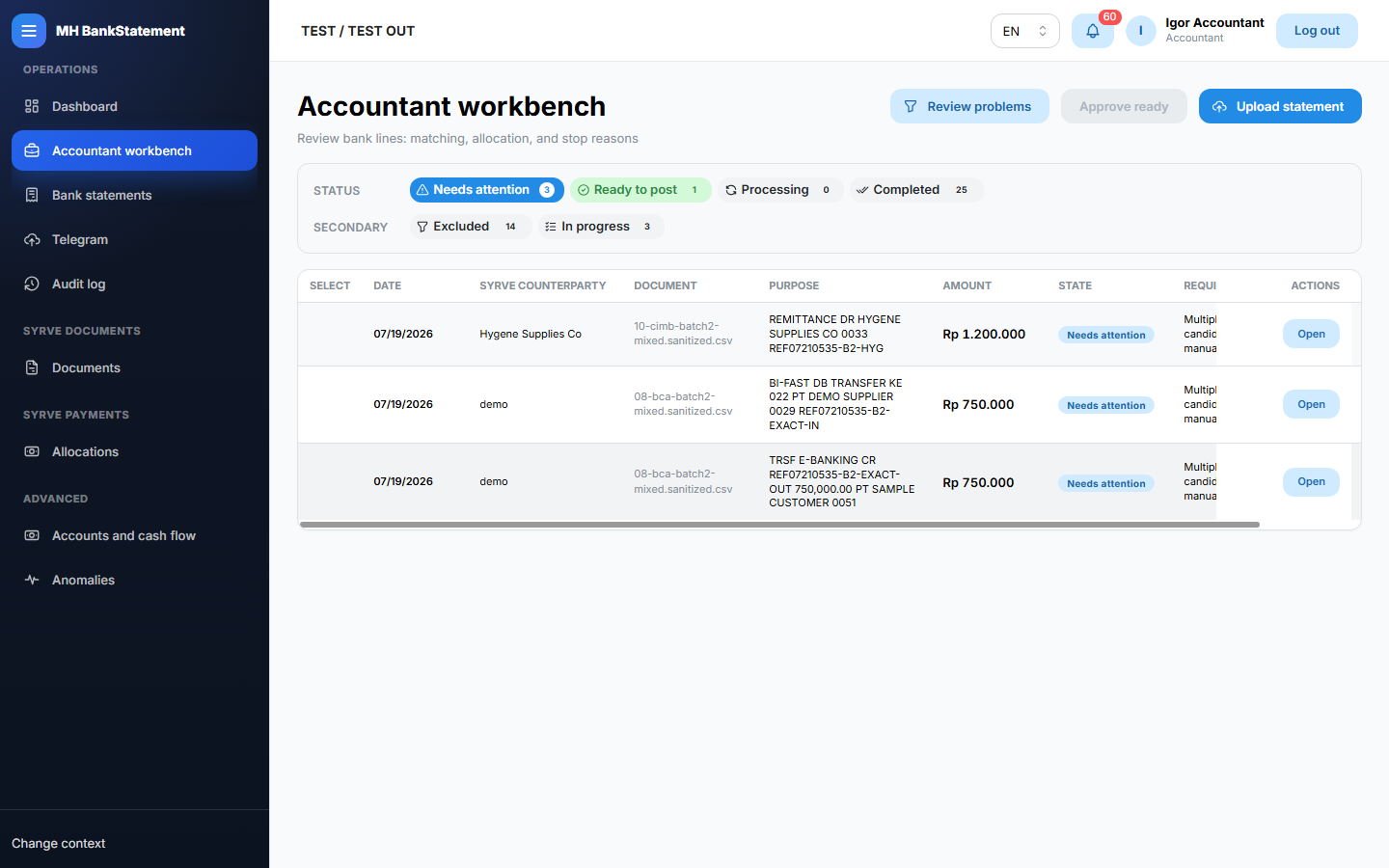Screen dimensions: 1389x868
Task: Click the Hygene Supplies Co counterparty
Action: [x=531, y=334]
